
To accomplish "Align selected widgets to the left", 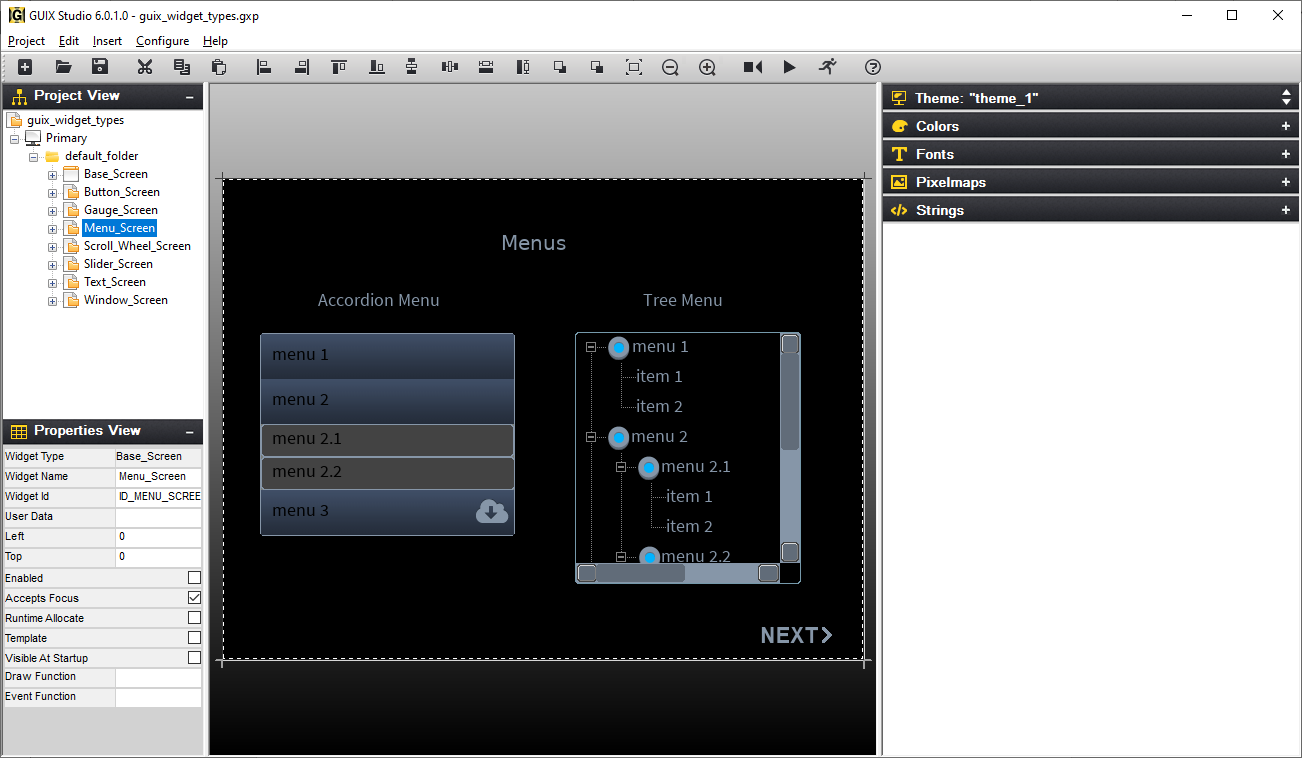I will pos(263,67).
